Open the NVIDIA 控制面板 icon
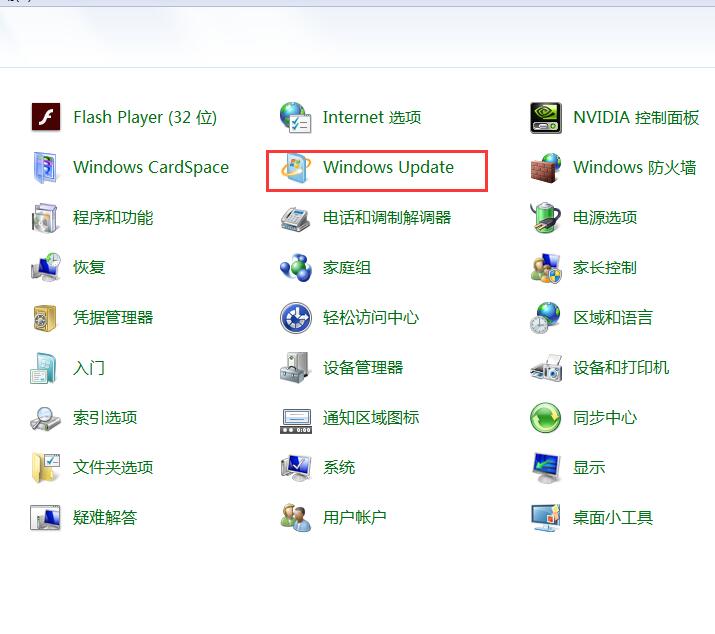The height and width of the screenshot is (634, 715). (545, 118)
